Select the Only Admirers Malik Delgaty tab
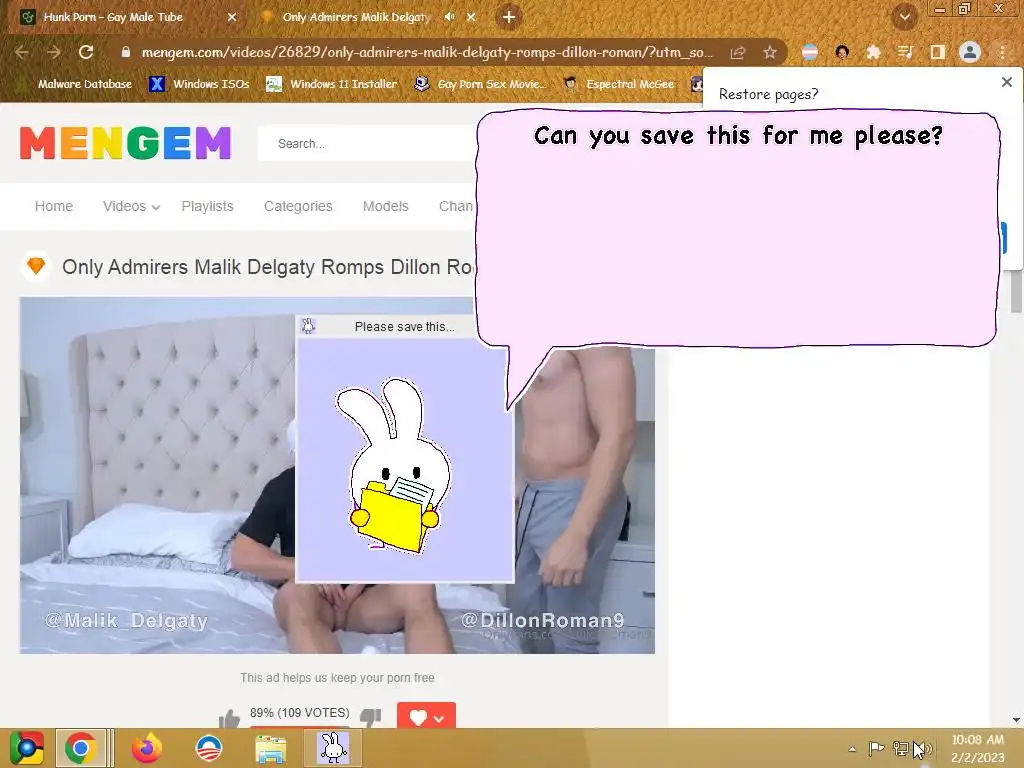Viewport: 1024px width, 768px height. pyautogui.click(x=356, y=17)
